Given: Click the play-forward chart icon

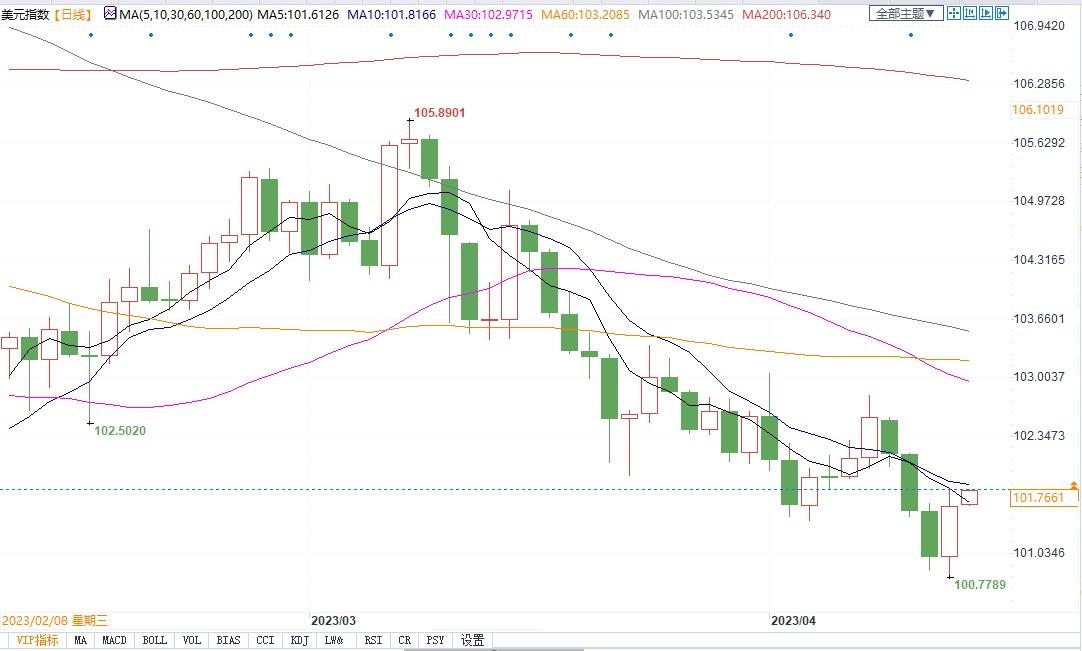Looking at the screenshot, I should tap(986, 13).
